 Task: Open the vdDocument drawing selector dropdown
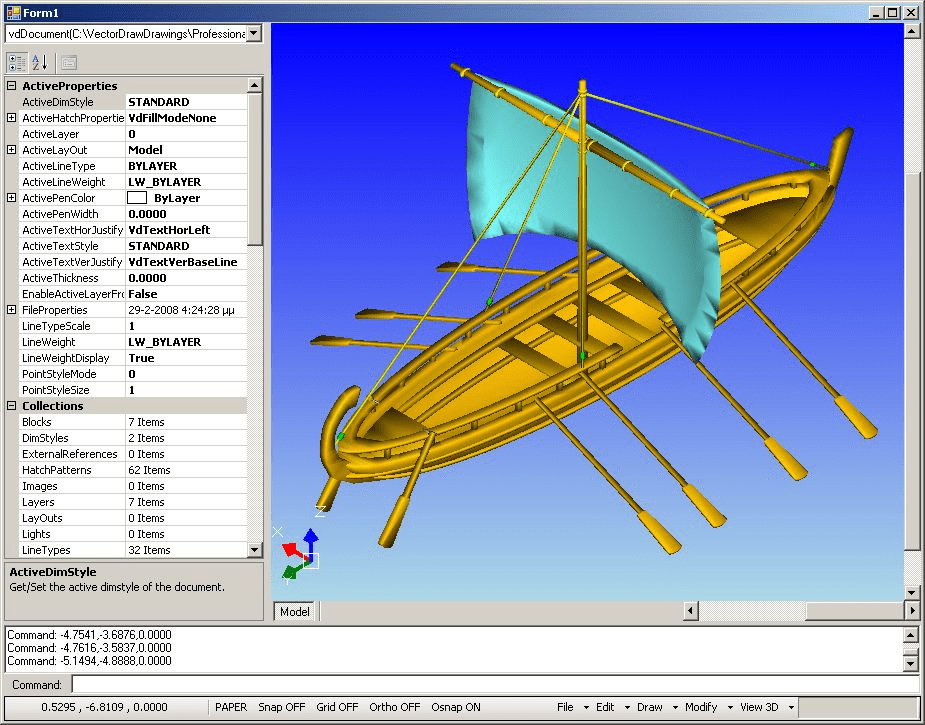pyautogui.click(x=254, y=34)
